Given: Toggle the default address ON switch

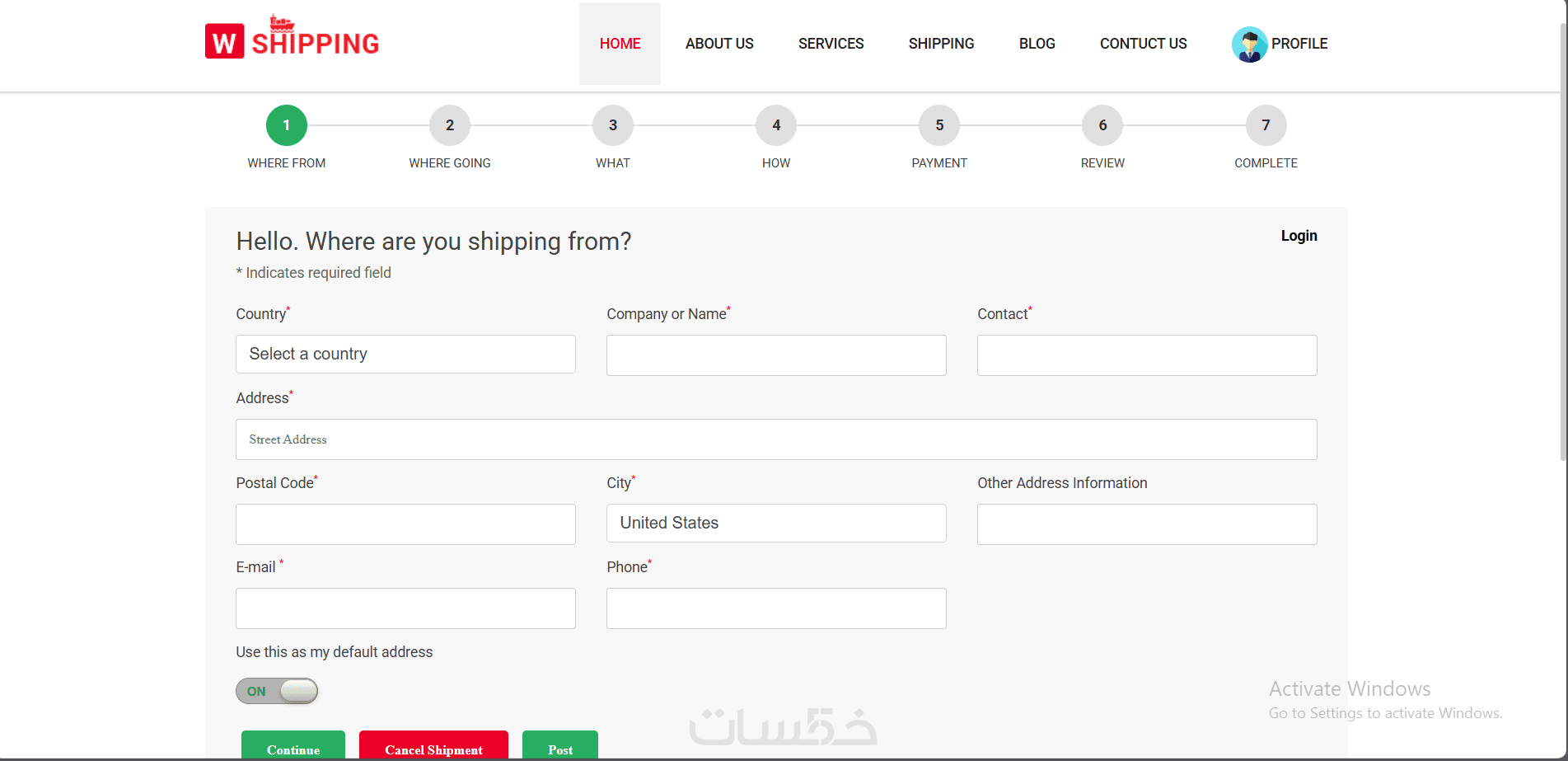Looking at the screenshot, I should coord(277,691).
